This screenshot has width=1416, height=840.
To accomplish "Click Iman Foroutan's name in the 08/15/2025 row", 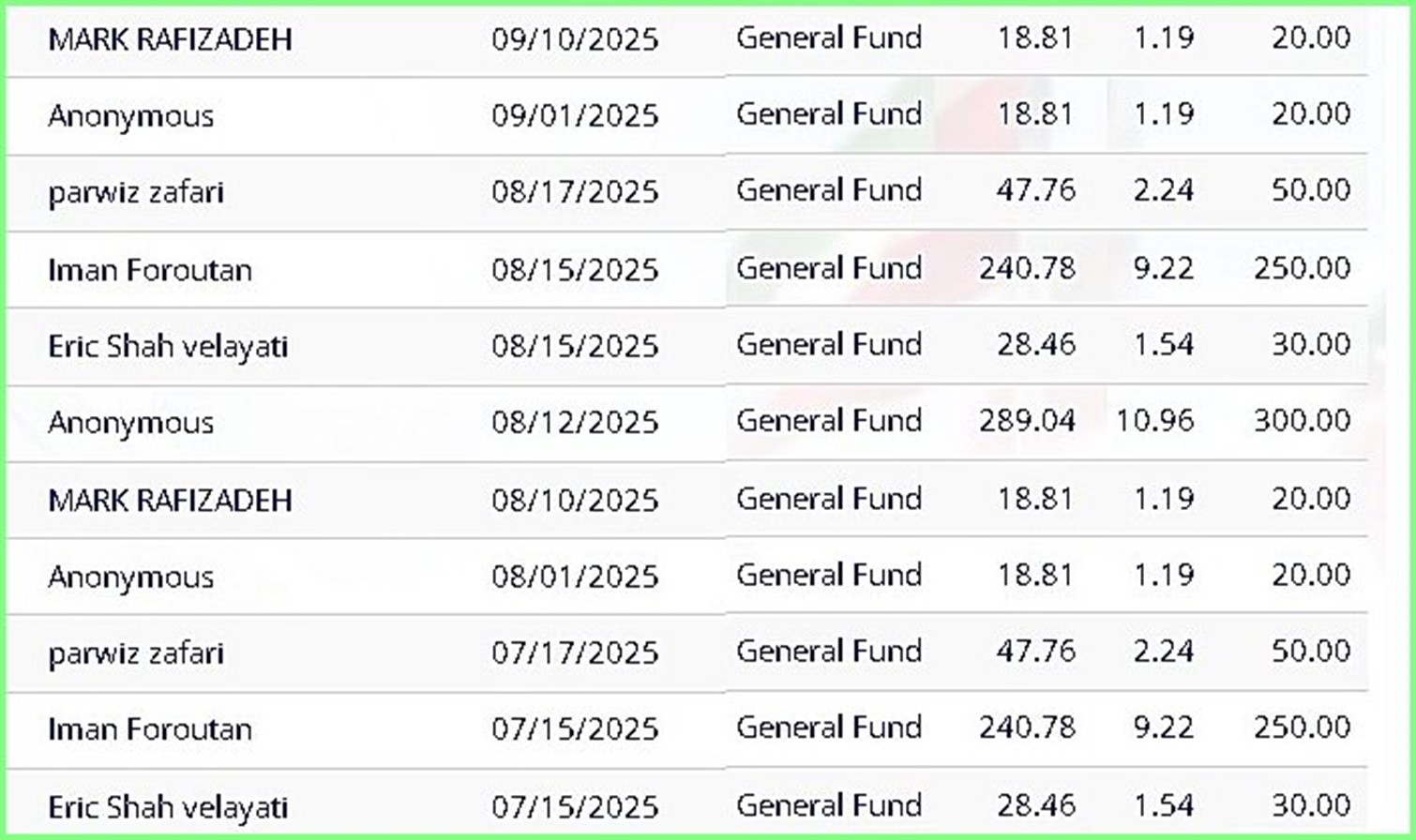I will pos(150,270).
